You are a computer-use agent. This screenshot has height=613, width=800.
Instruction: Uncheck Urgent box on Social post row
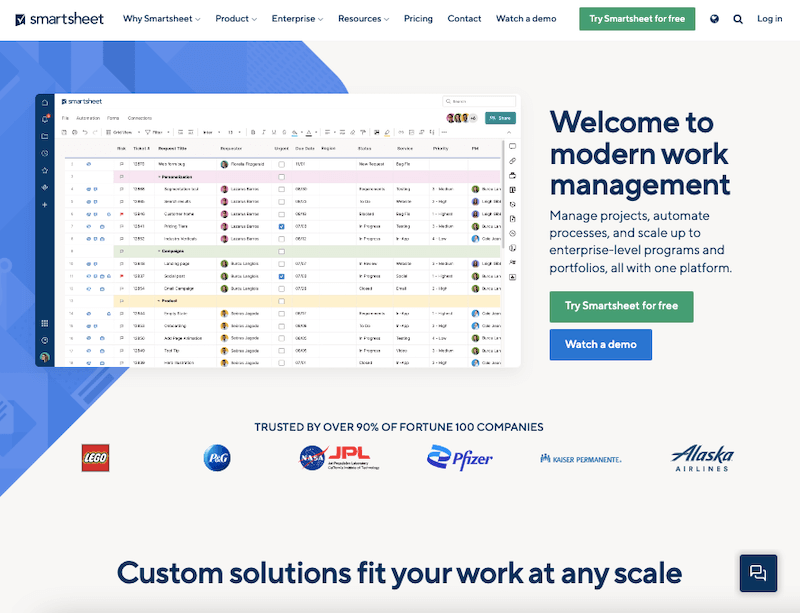coord(281,276)
